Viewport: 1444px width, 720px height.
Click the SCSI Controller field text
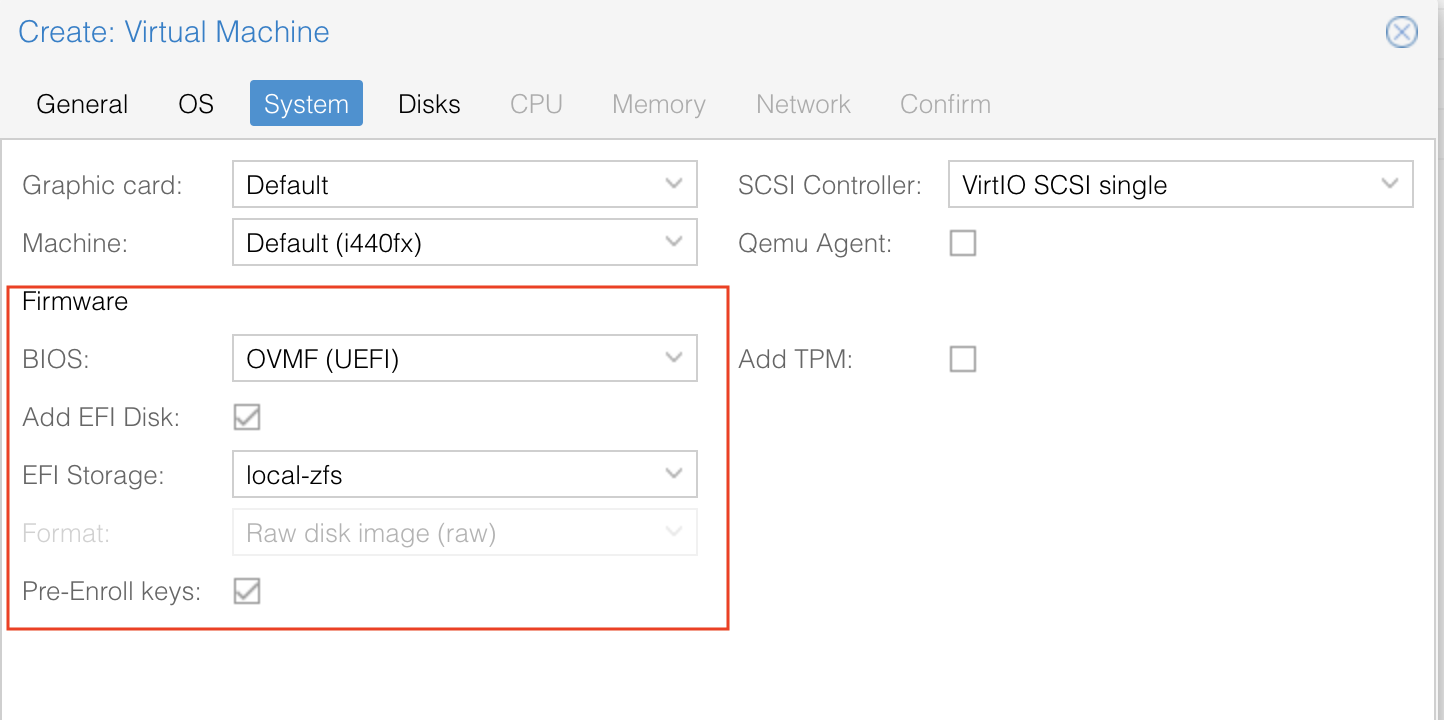pos(1160,185)
